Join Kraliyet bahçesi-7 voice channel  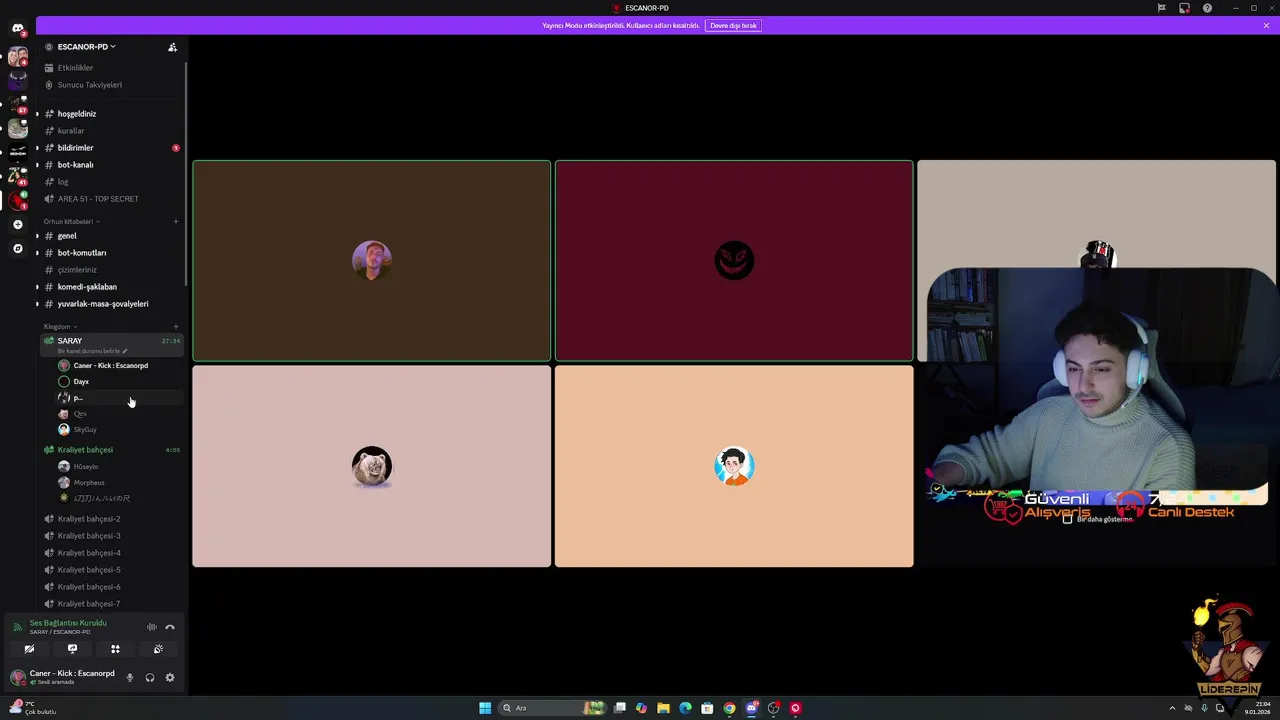tap(89, 604)
